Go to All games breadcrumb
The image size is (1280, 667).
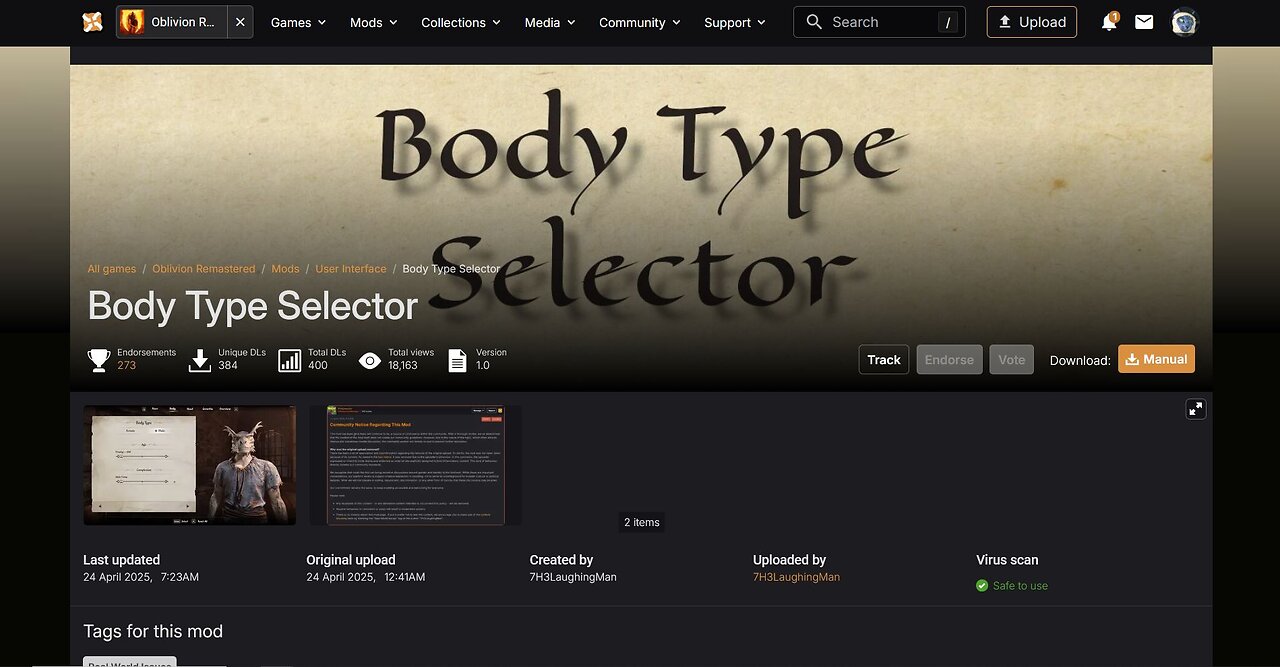[112, 269]
